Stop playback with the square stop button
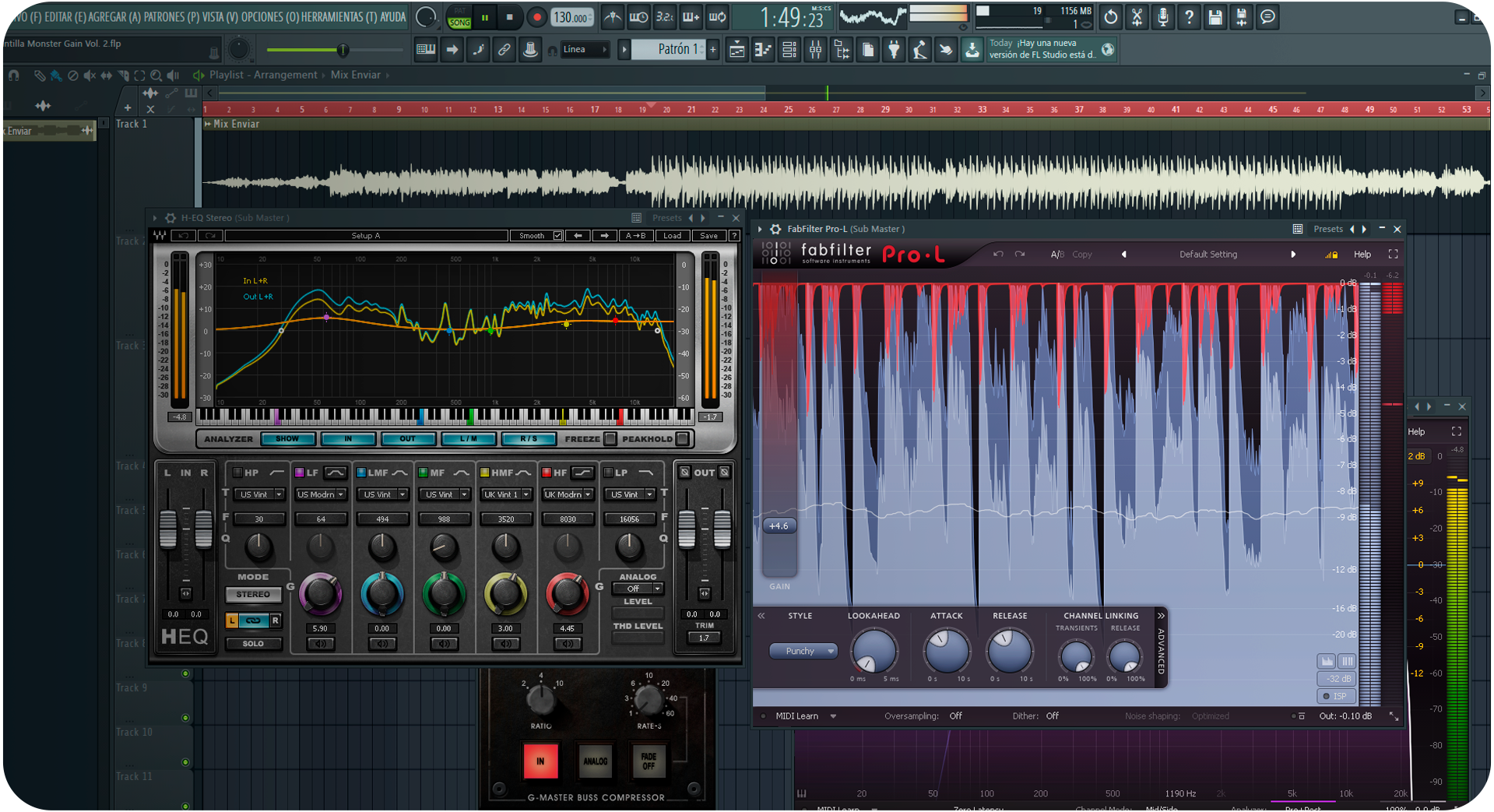The image size is (1494, 812). [x=510, y=17]
